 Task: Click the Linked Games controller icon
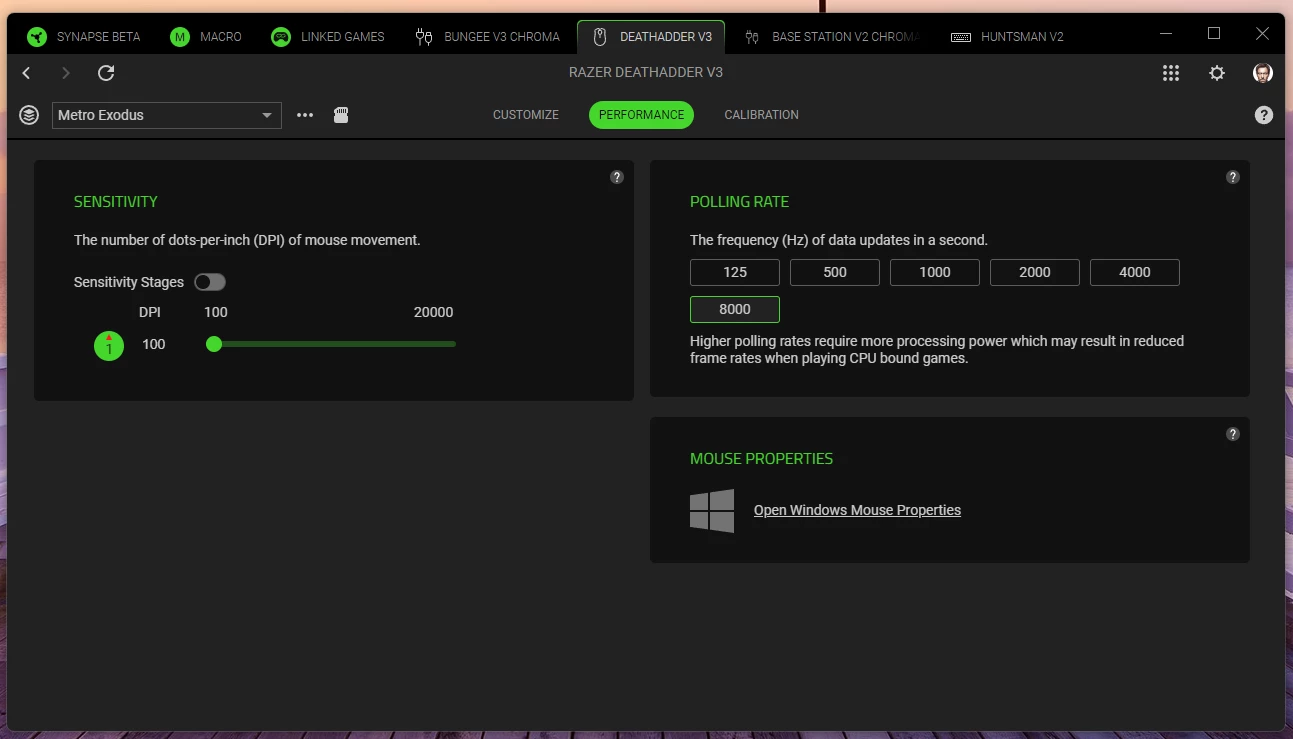pyautogui.click(x=281, y=37)
